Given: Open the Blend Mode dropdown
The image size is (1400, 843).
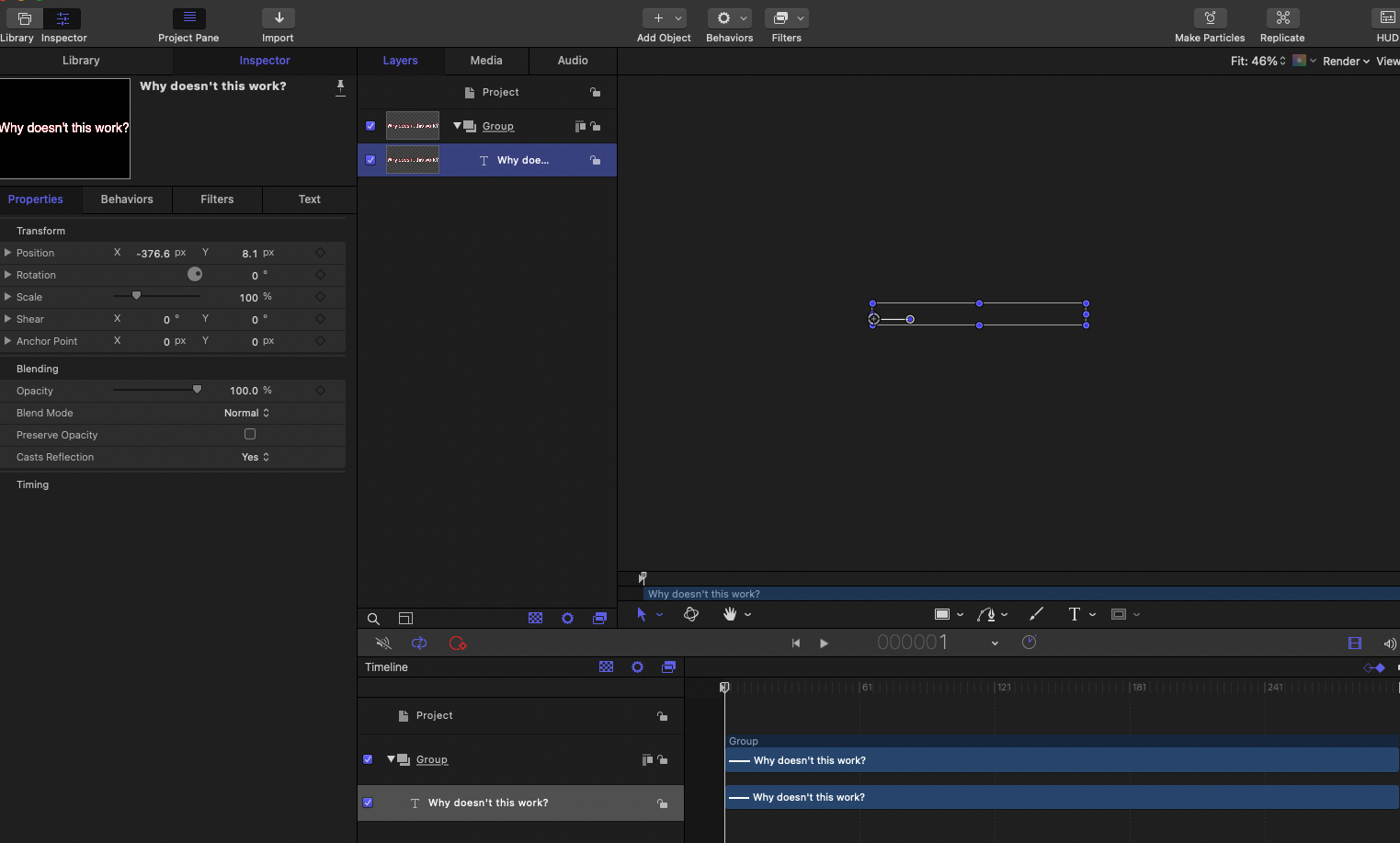Looking at the screenshot, I should tap(246, 413).
